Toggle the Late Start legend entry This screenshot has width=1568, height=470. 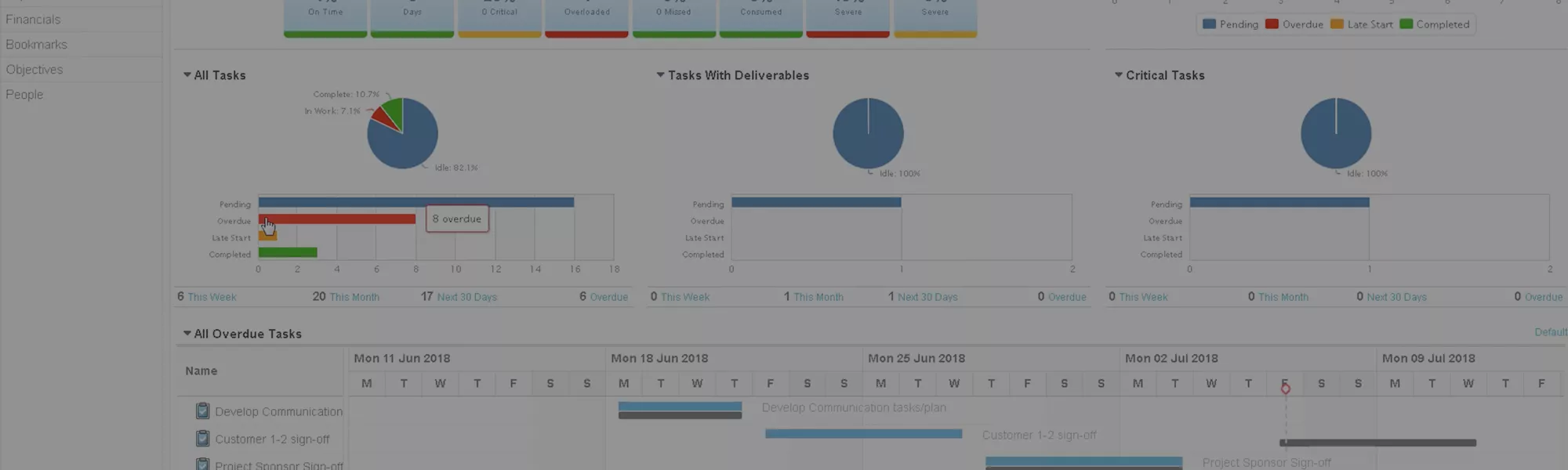1362,24
